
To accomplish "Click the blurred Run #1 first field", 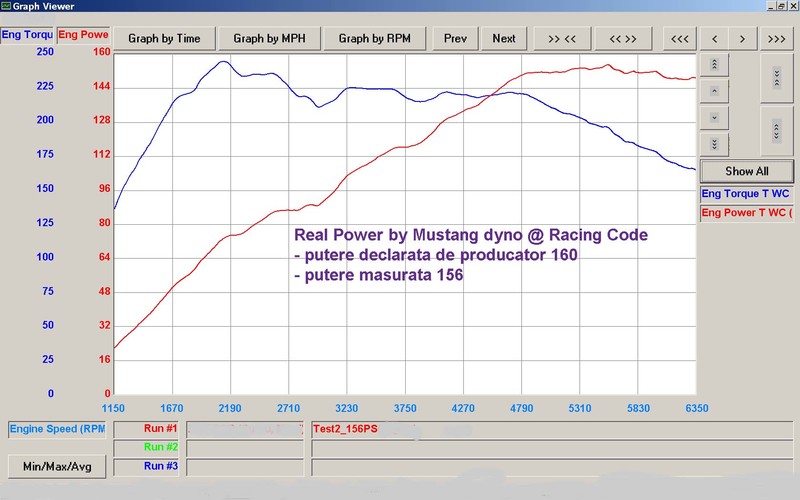I will 245,430.
